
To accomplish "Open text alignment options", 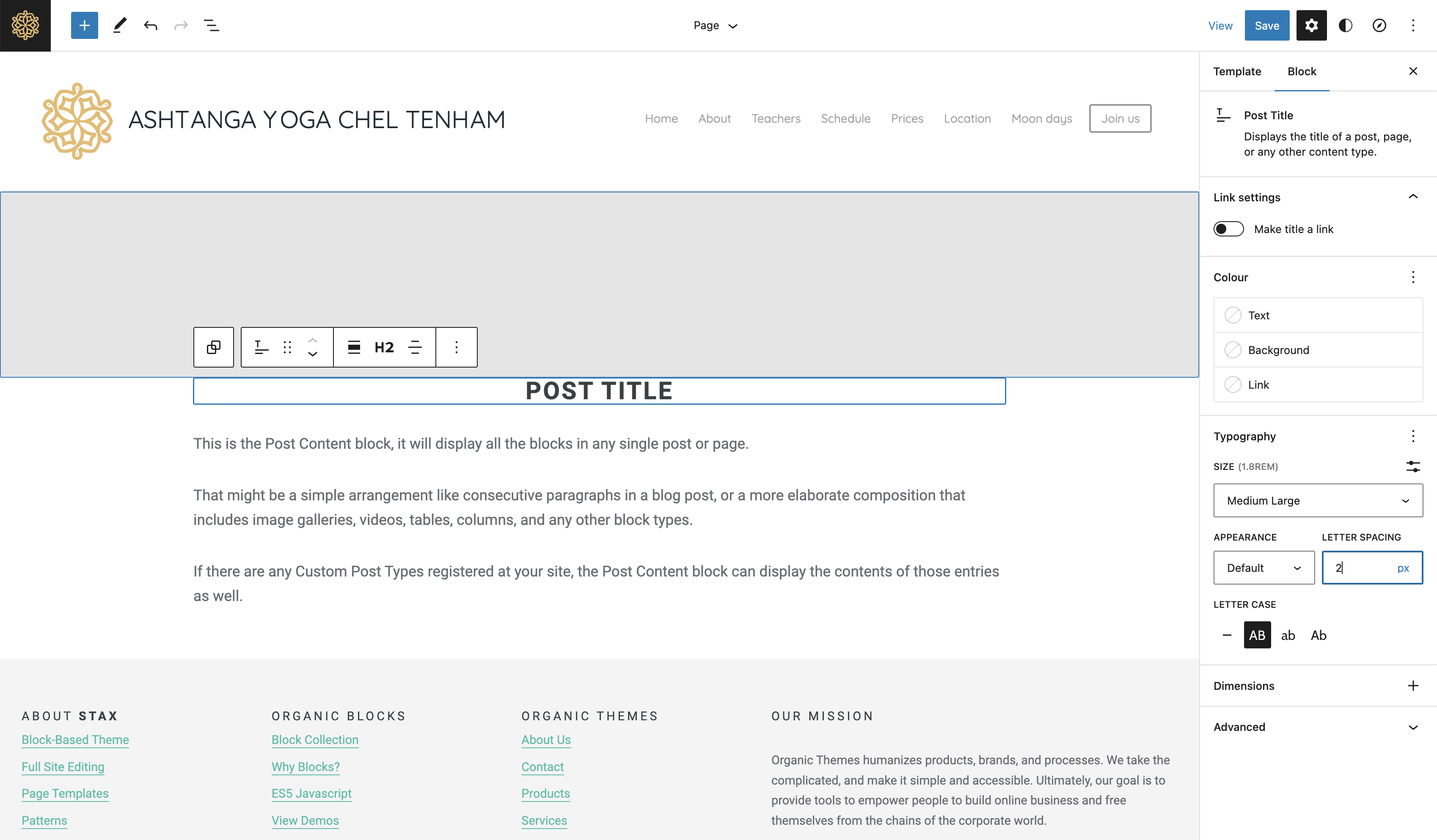I will coord(415,347).
